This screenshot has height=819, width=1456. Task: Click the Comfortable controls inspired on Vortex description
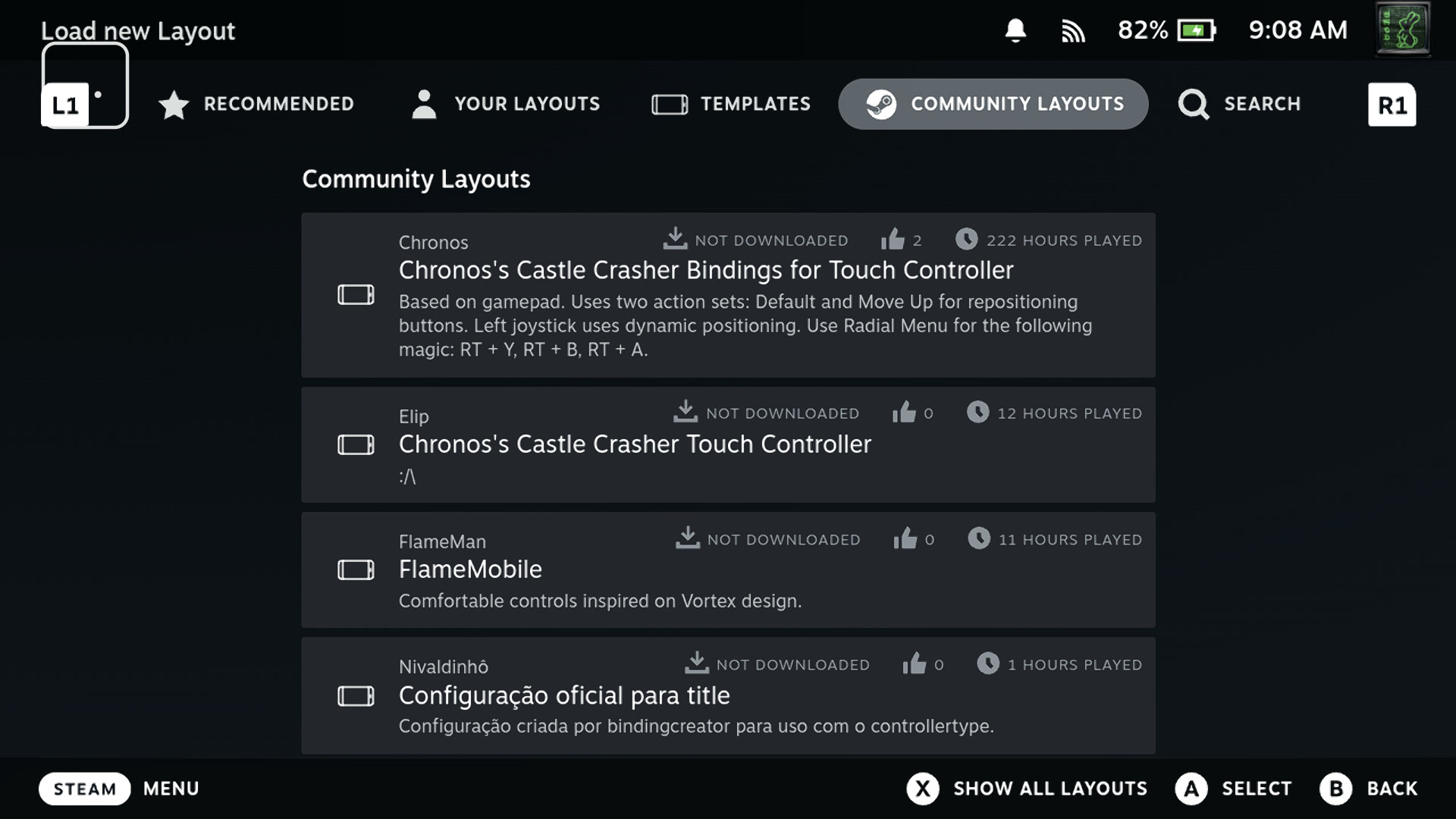click(600, 601)
